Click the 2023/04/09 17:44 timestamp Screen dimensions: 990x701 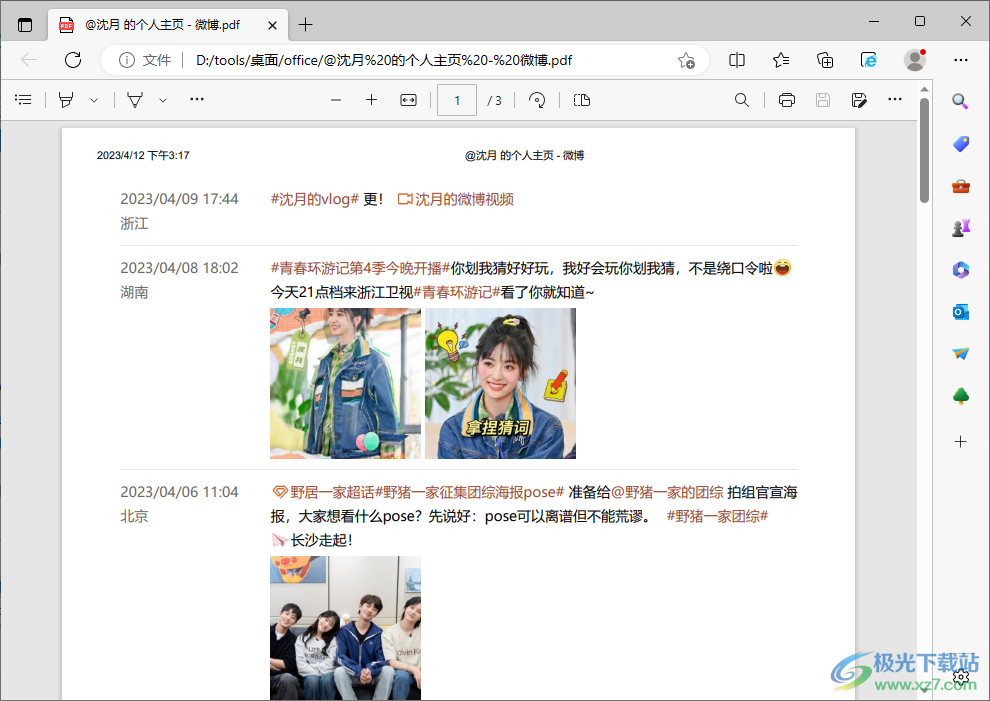coord(179,200)
